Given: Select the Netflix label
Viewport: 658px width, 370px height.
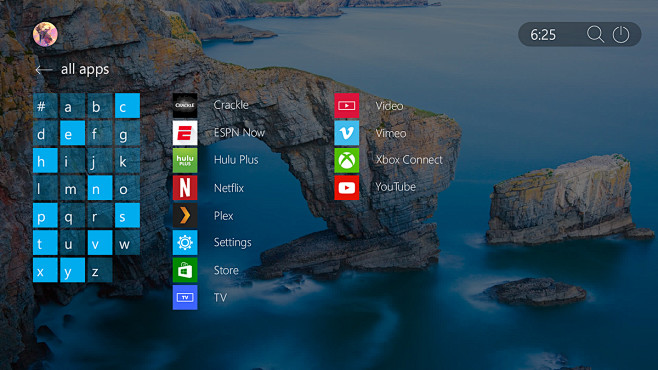Looking at the screenshot, I should coord(229,188).
